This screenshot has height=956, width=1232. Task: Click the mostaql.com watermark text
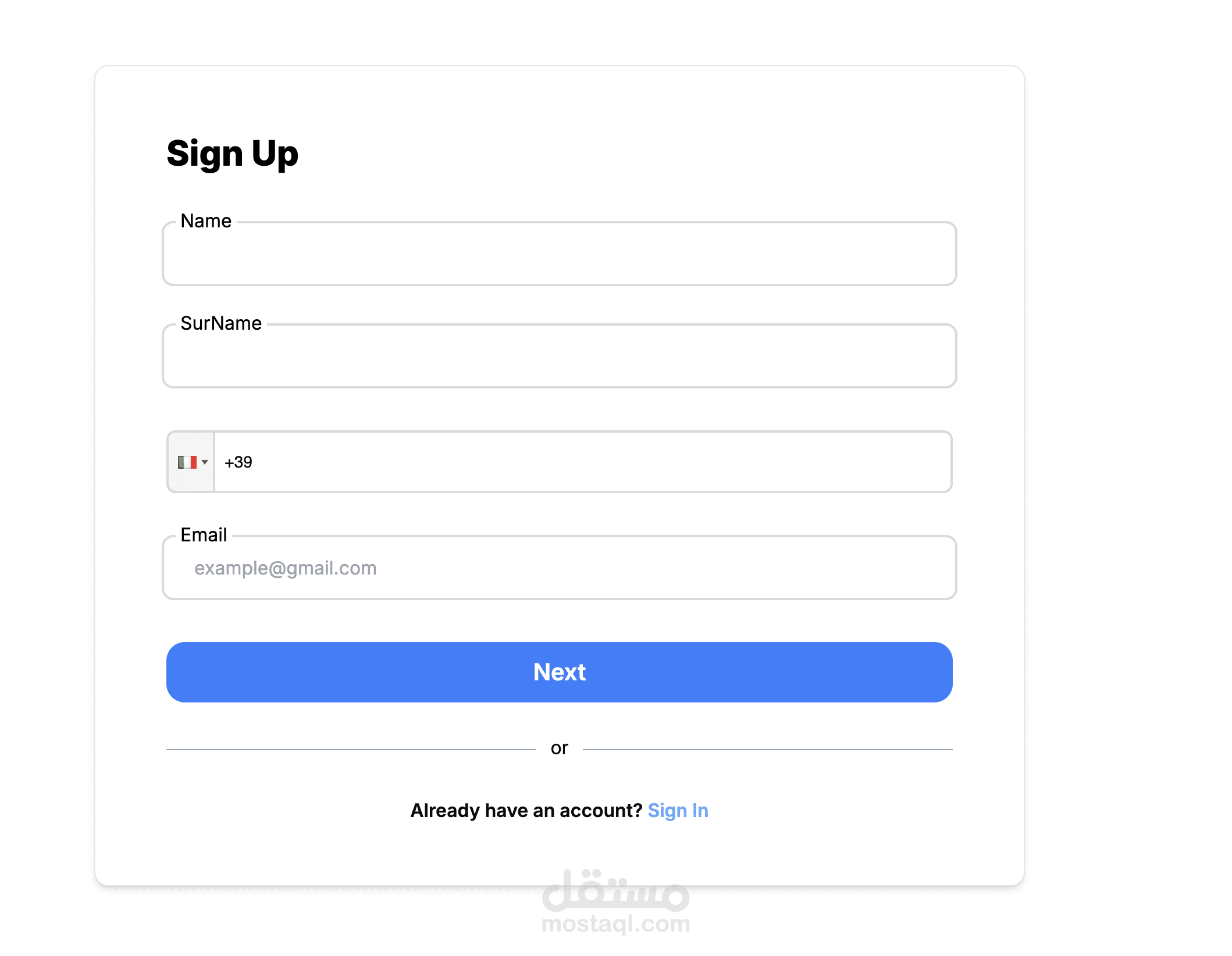click(x=616, y=924)
